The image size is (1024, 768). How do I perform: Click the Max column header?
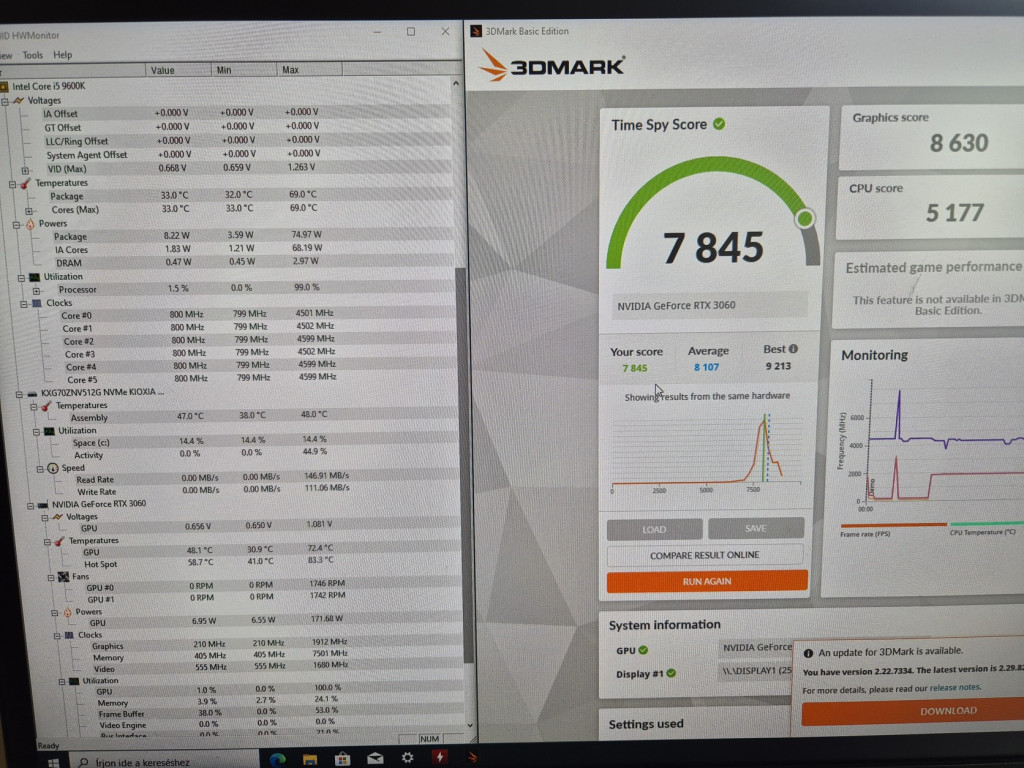[x=310, y=69]
